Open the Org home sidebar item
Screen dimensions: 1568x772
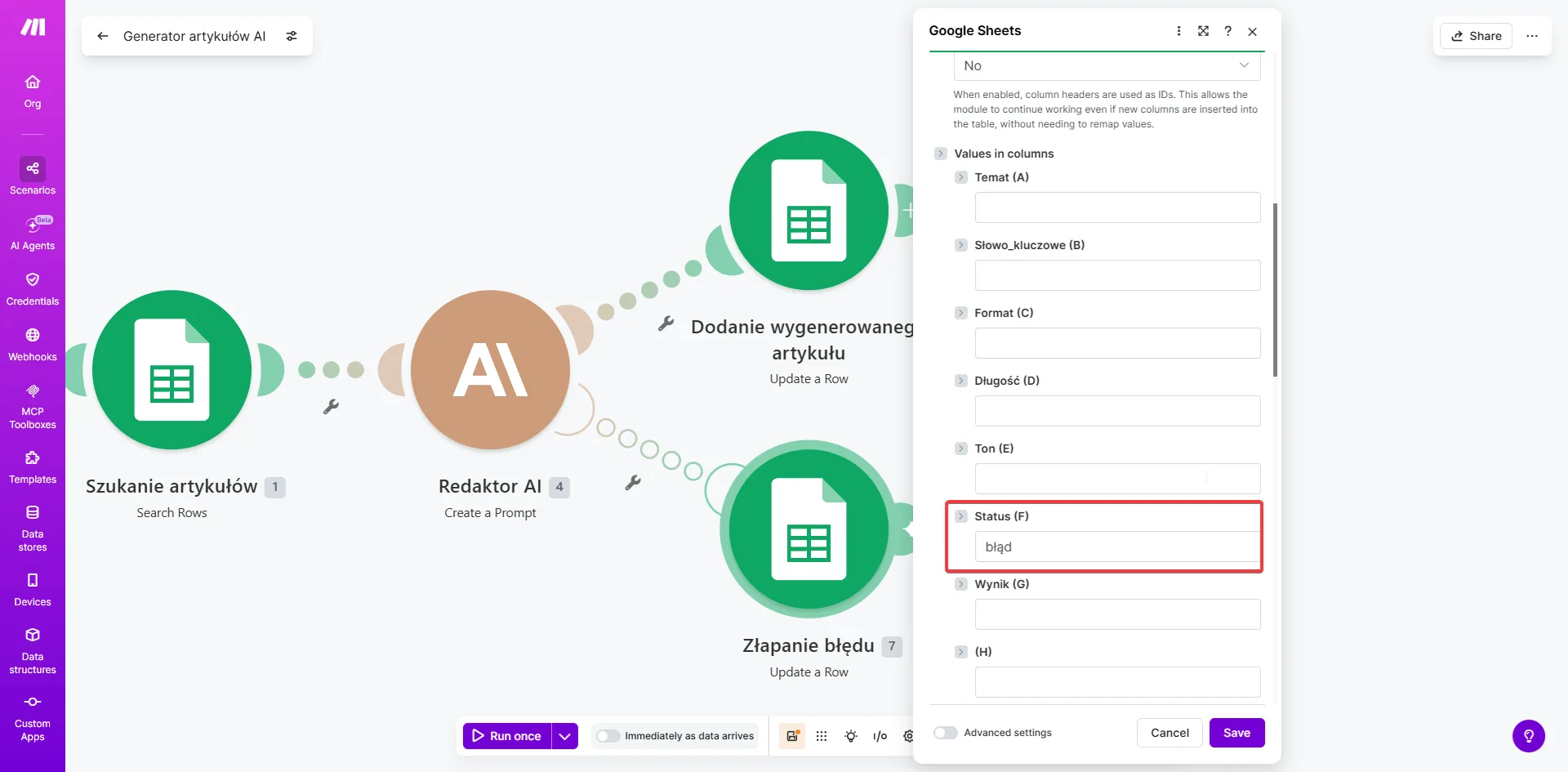pyautogui.click(x=33, y=91)
